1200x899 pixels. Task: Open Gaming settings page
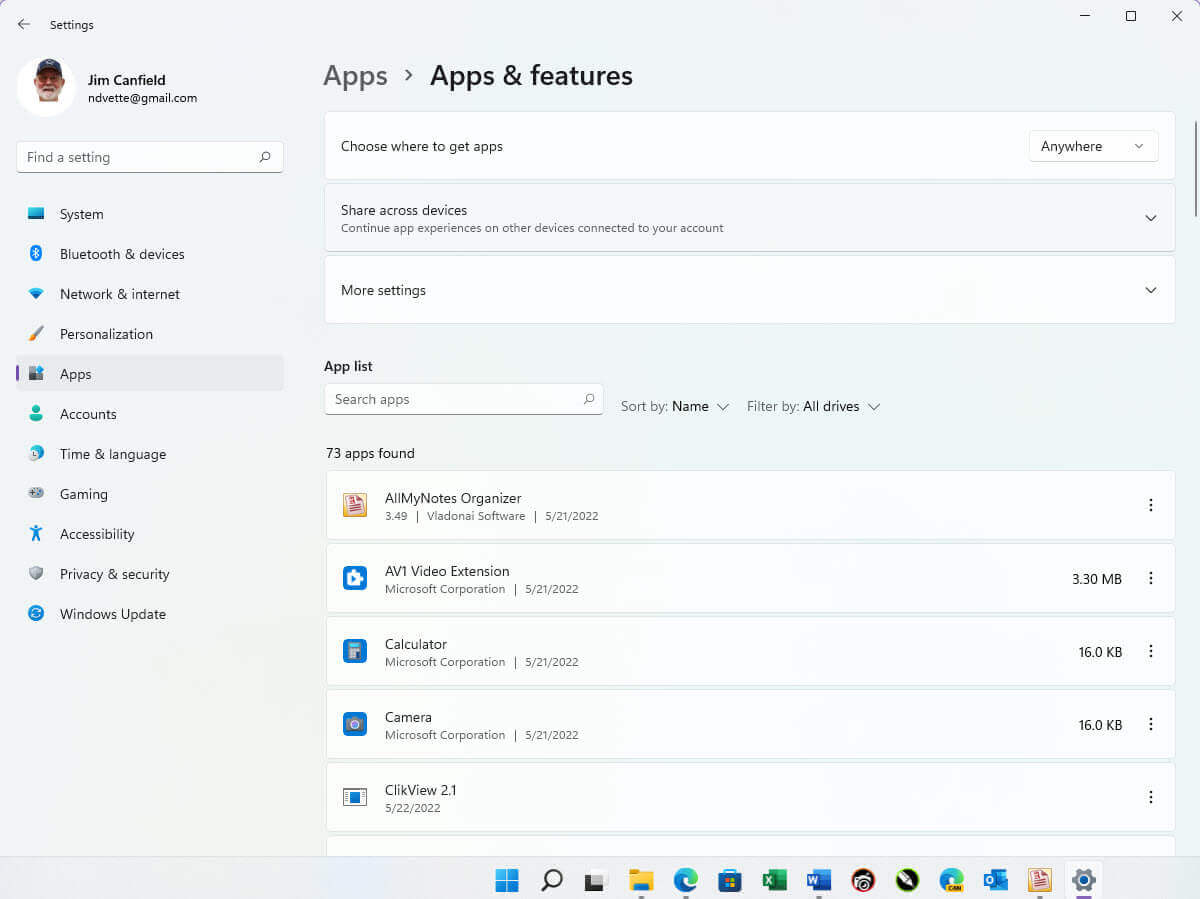pos(150,494)
